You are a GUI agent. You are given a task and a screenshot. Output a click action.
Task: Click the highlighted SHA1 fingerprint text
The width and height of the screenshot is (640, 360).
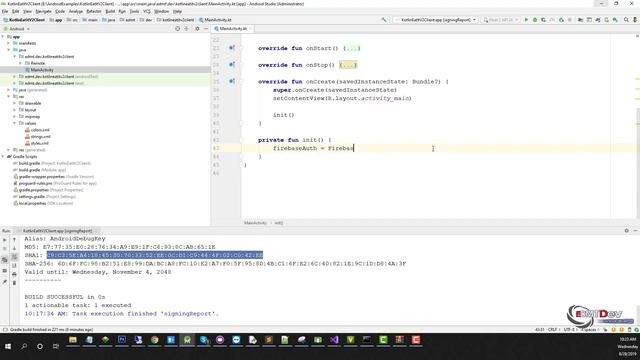tap(155, 255)
